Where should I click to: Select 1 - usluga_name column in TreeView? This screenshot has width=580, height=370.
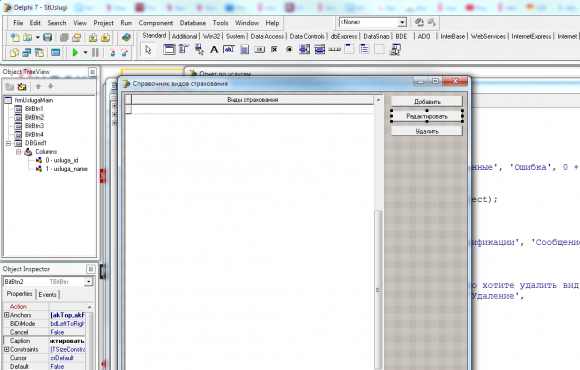pyautogui.click(x=66, y=169)
